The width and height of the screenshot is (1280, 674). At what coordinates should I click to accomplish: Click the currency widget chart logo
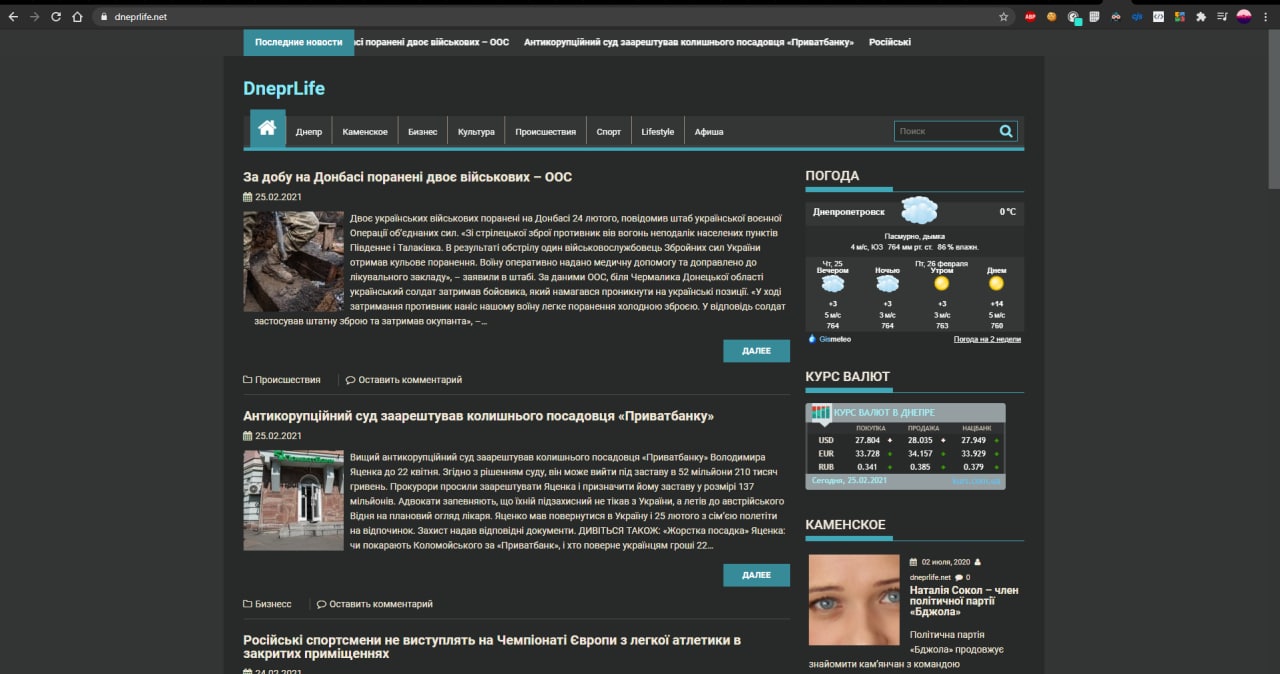pyautogui.click(x=821, y=412)
